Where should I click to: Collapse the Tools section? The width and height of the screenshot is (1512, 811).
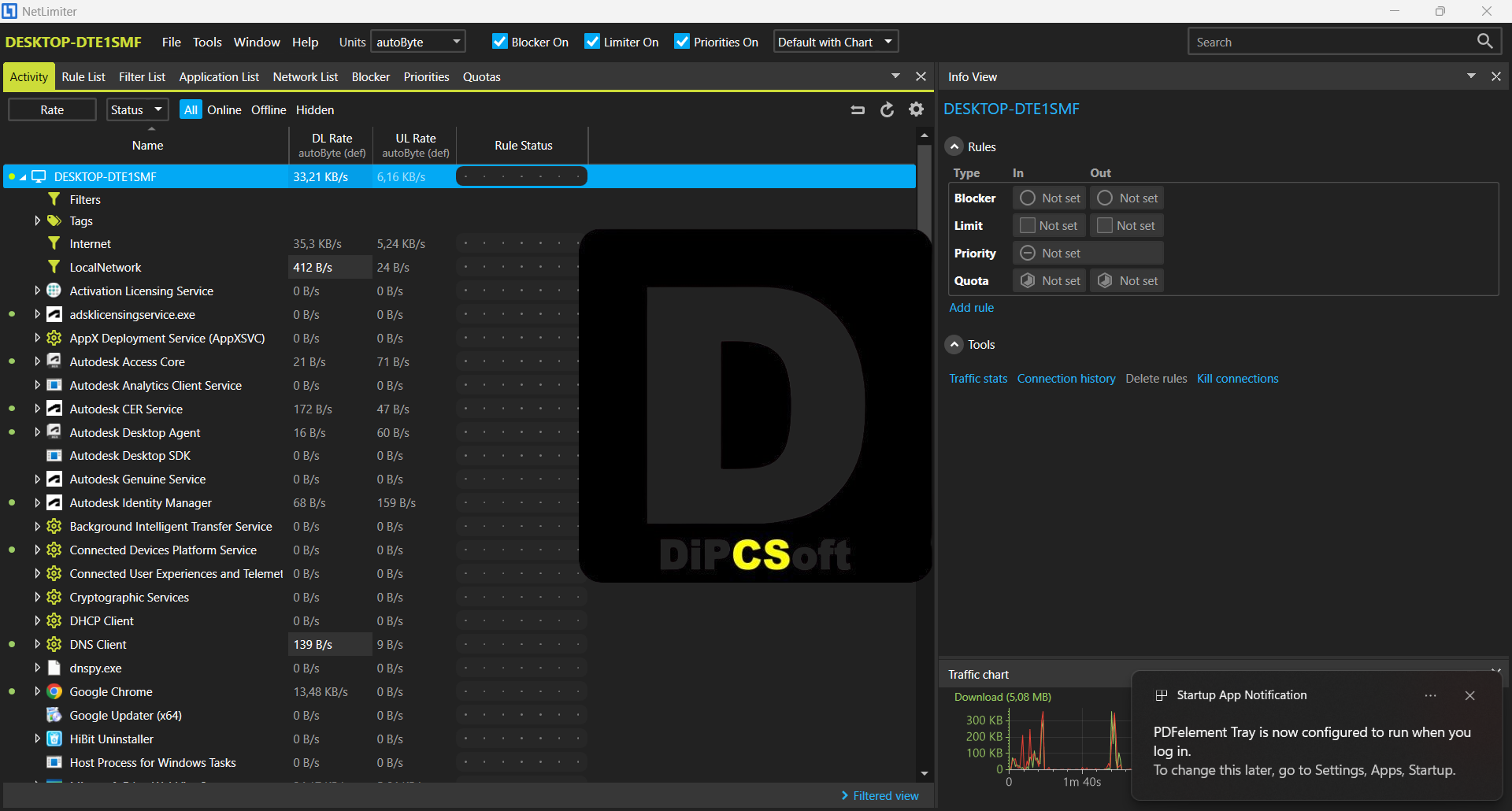point(954,344)
